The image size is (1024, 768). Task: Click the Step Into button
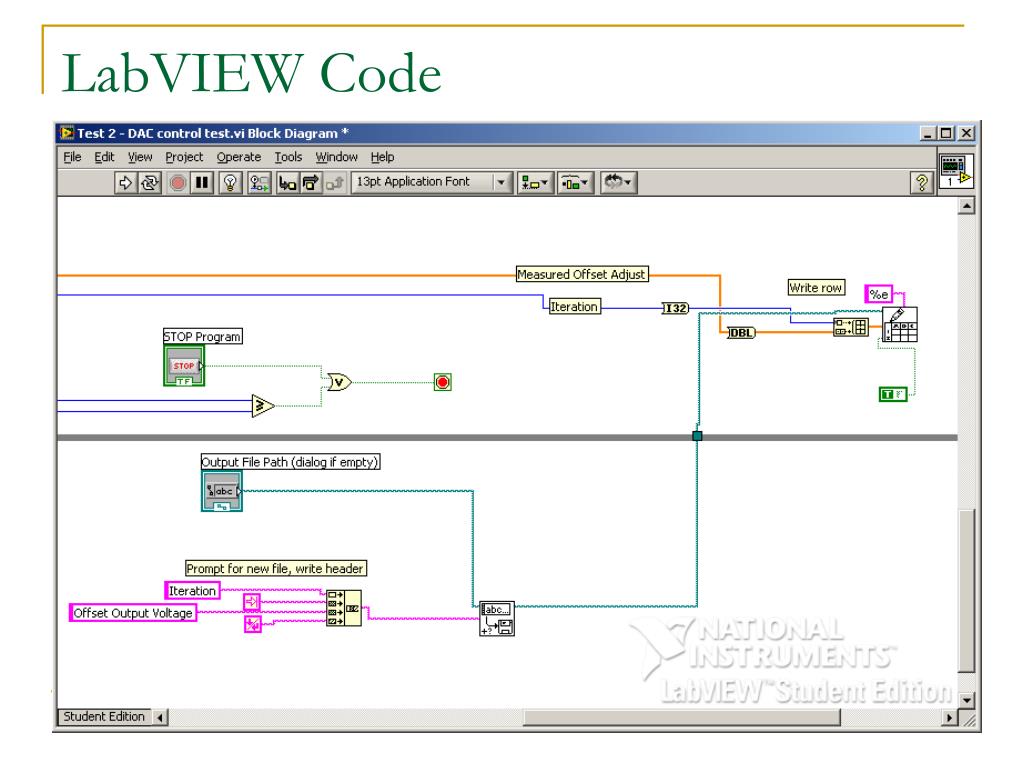287,183
